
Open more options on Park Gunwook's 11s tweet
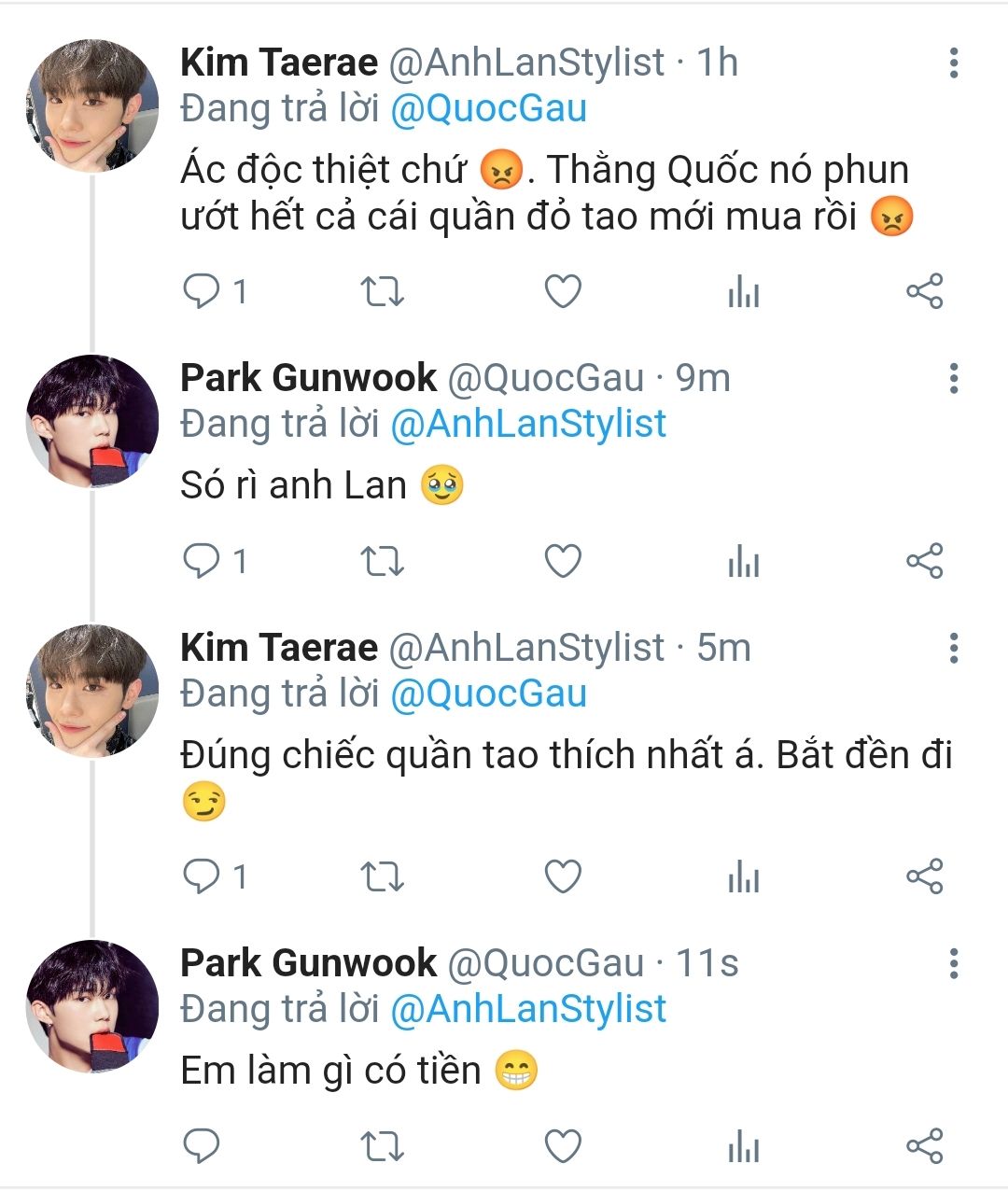[953, 962]
